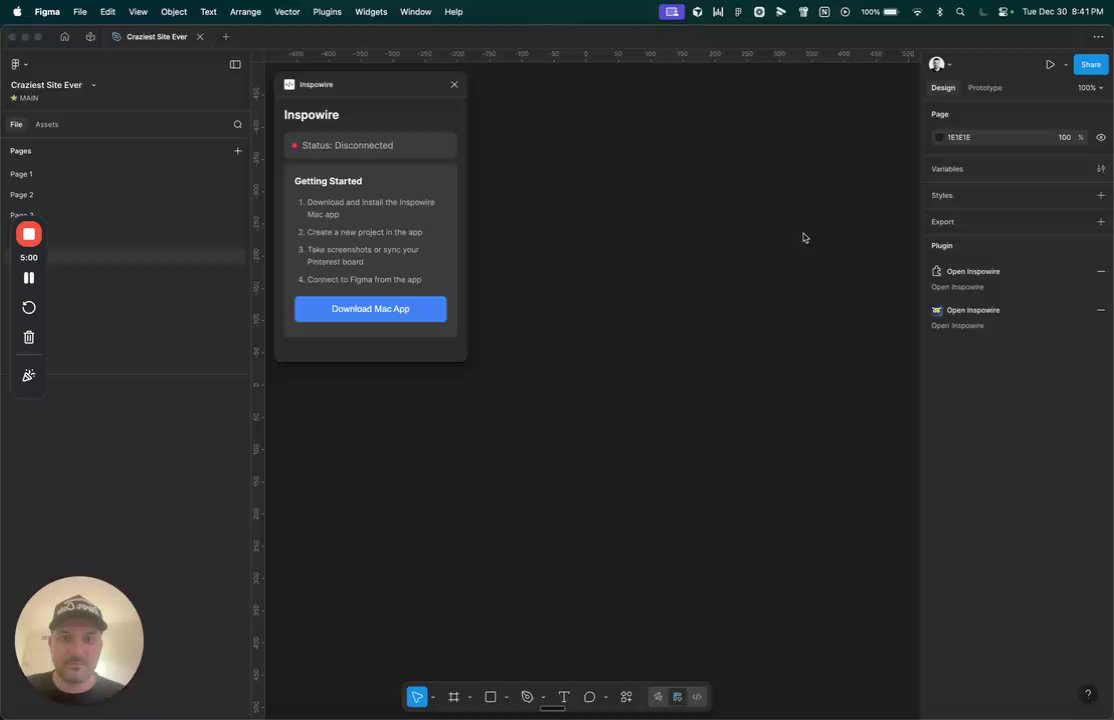Toggle the left sidebar panel layout
The height and width of the screenshot is (720, 1114).
point(235,65)
